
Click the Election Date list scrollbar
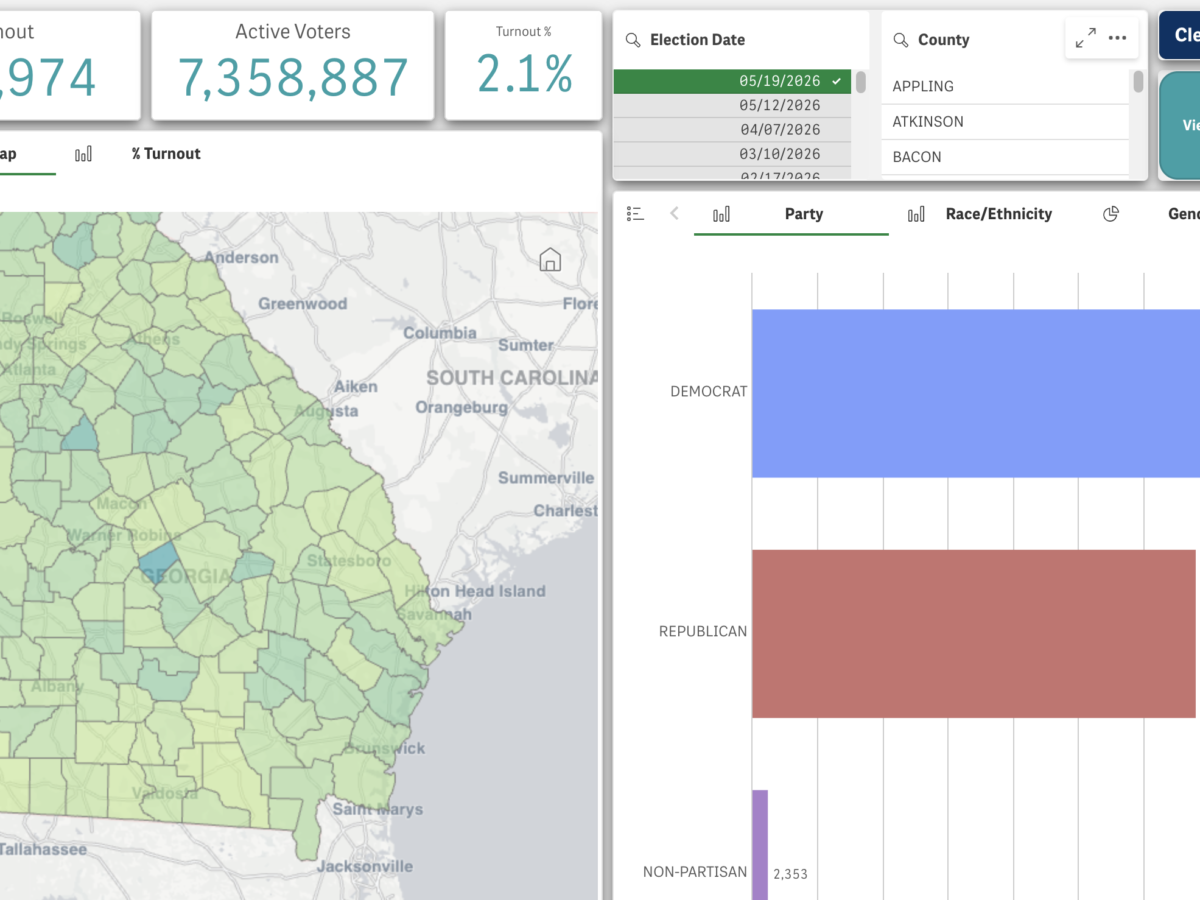point(861,82)
